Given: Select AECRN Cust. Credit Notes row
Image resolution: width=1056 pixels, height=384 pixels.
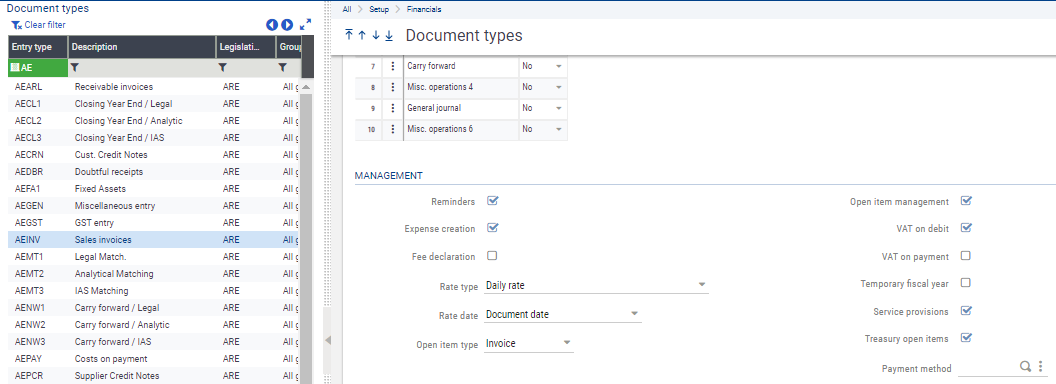Looking at the screenshot, I should pos(154,155).
